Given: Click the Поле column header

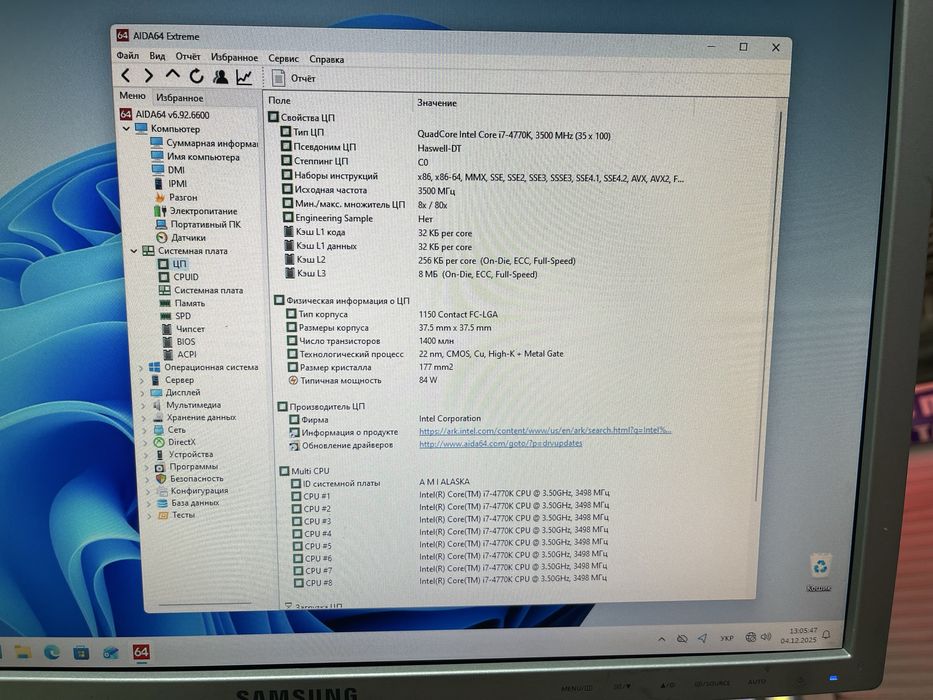Looking at the screenshot, I should click(x=280, y=101).
